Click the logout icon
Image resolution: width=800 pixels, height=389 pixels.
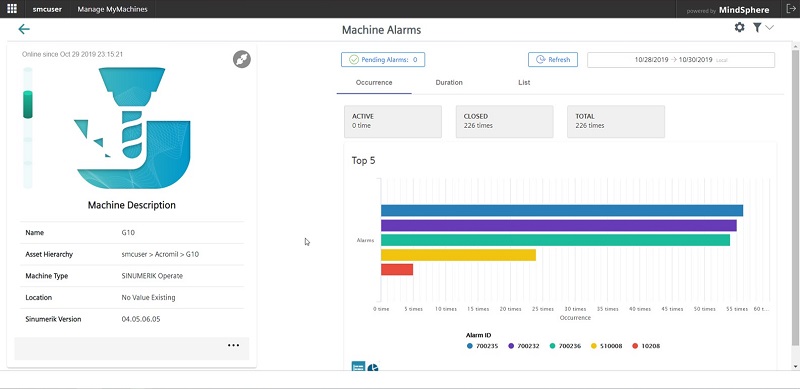click(791, 9)
